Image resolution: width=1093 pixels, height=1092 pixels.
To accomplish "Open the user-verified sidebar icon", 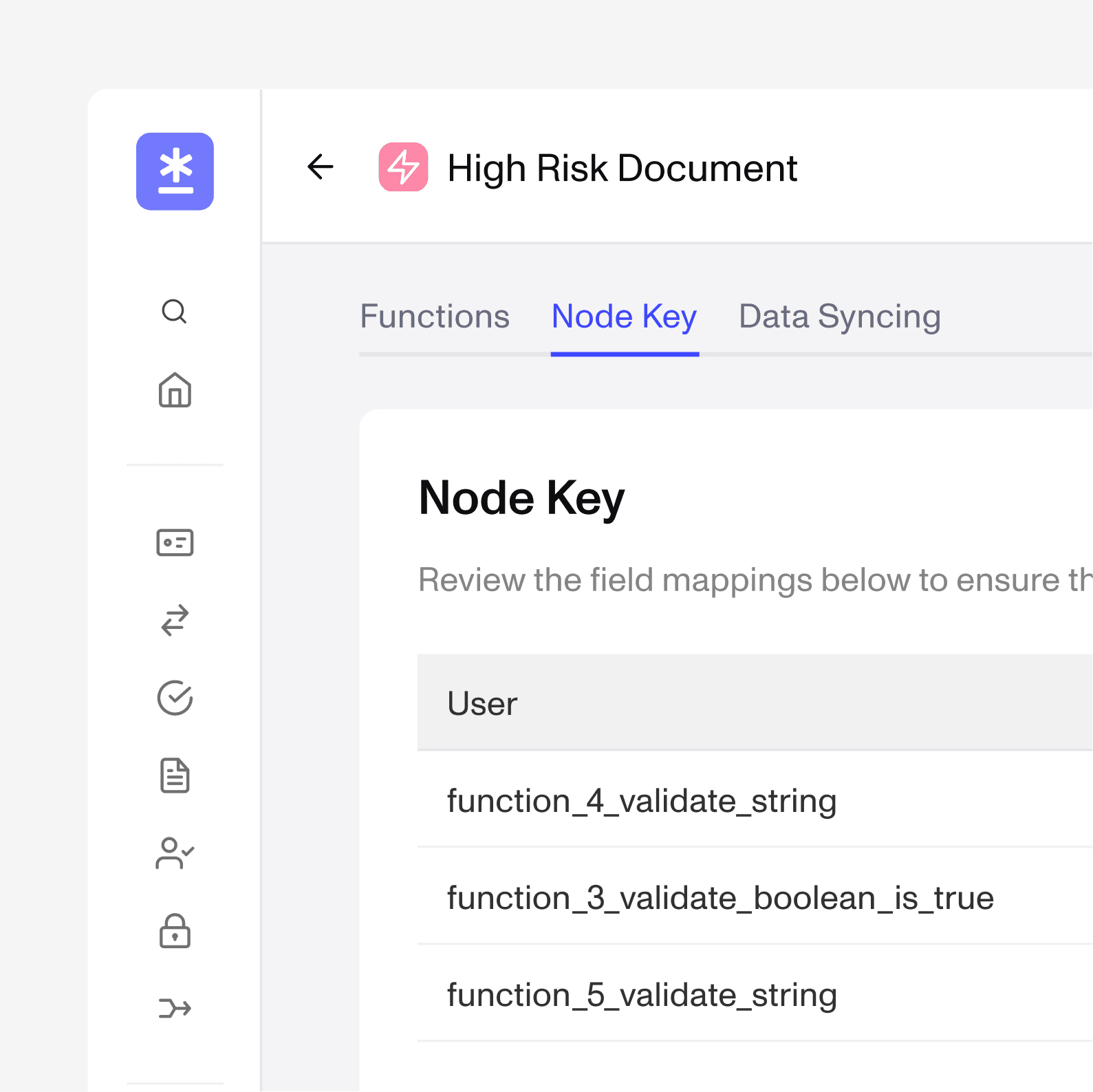I will 175,853.
